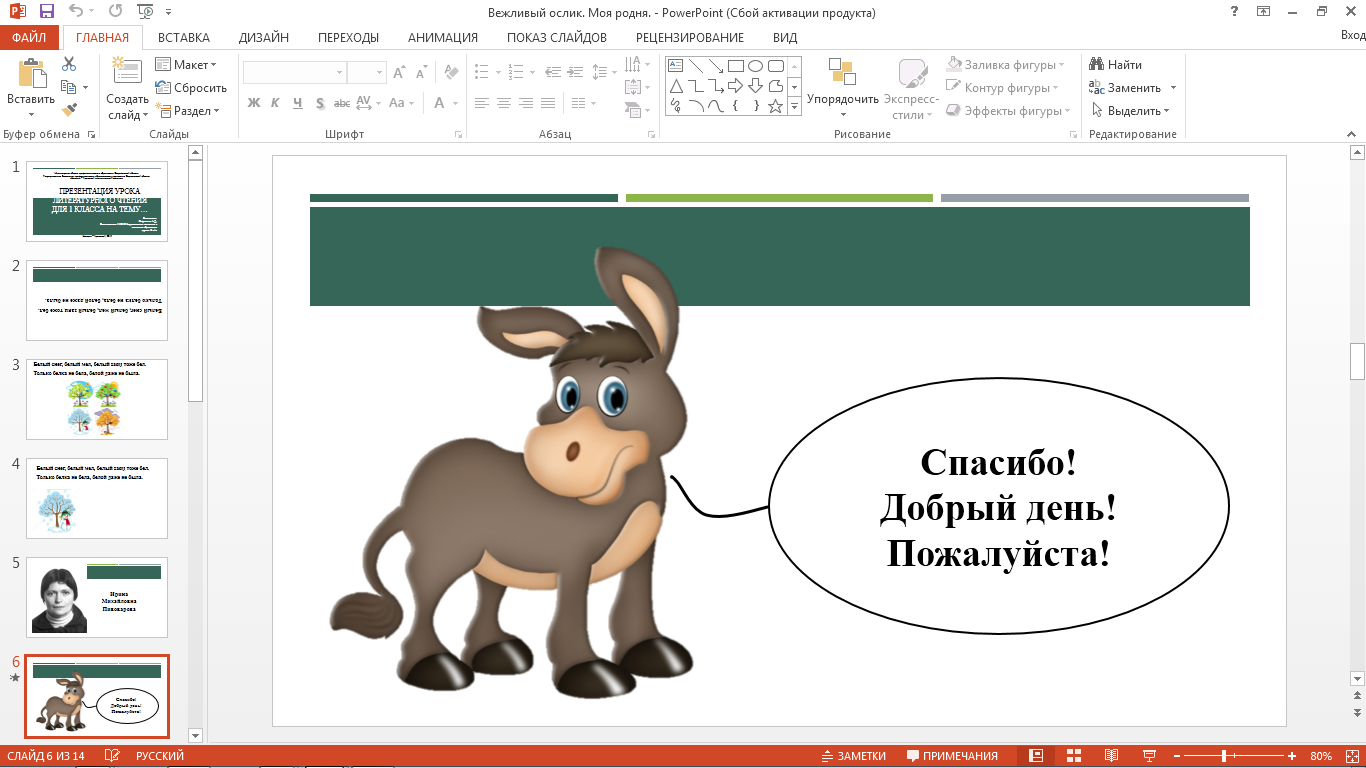This screenshot has height=768, width=1366.
Task: Switch to the ПЕРЕХОДЫ tab
Action: point(348,38)
